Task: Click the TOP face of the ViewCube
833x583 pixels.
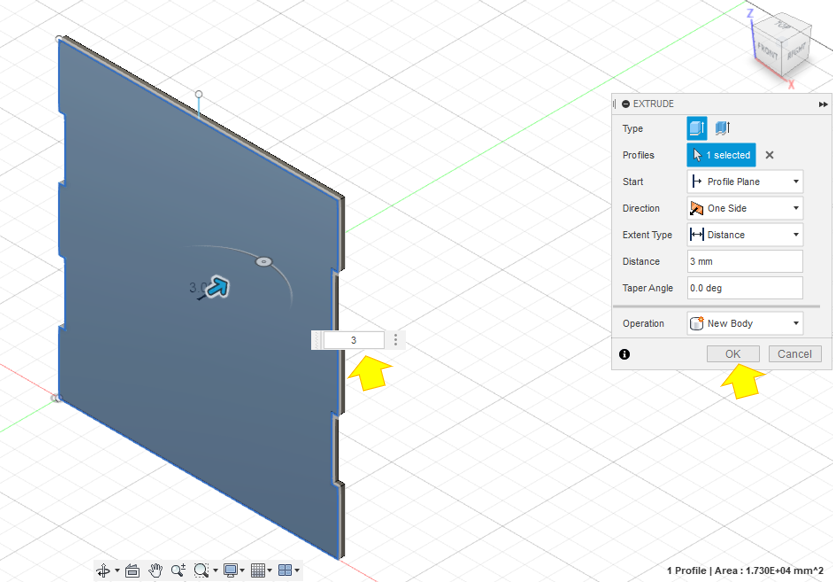Action: click(784, 24)
